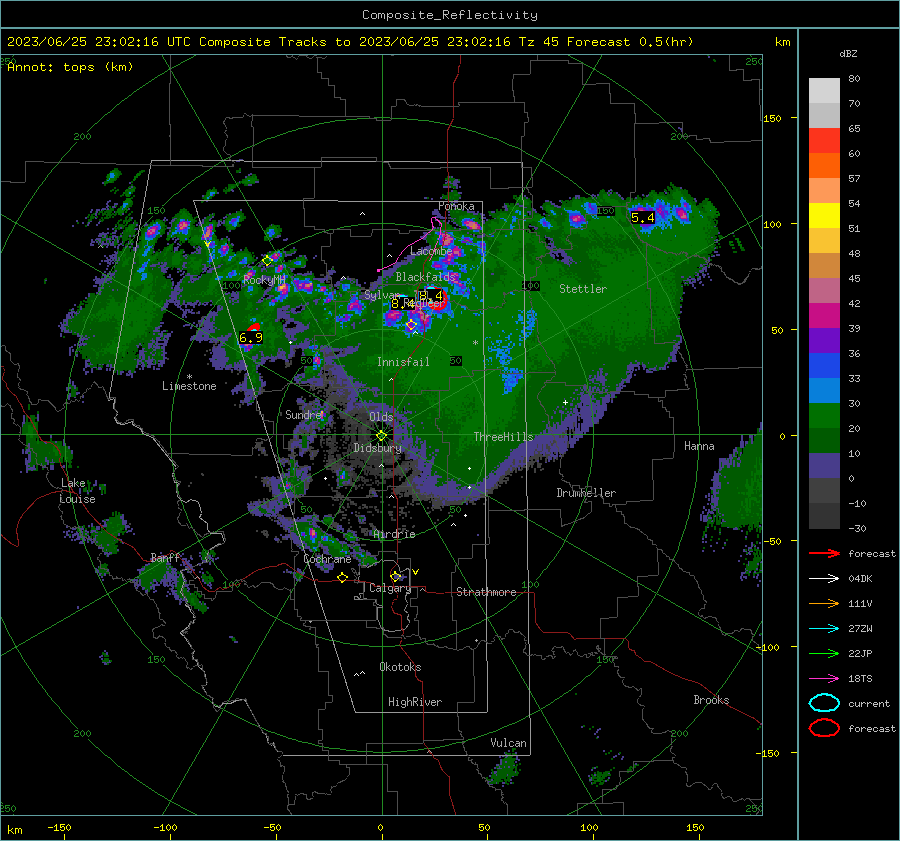The image size is (900, 841).
Task: Click the 6.9 storm top label
Action: [251, 338]
